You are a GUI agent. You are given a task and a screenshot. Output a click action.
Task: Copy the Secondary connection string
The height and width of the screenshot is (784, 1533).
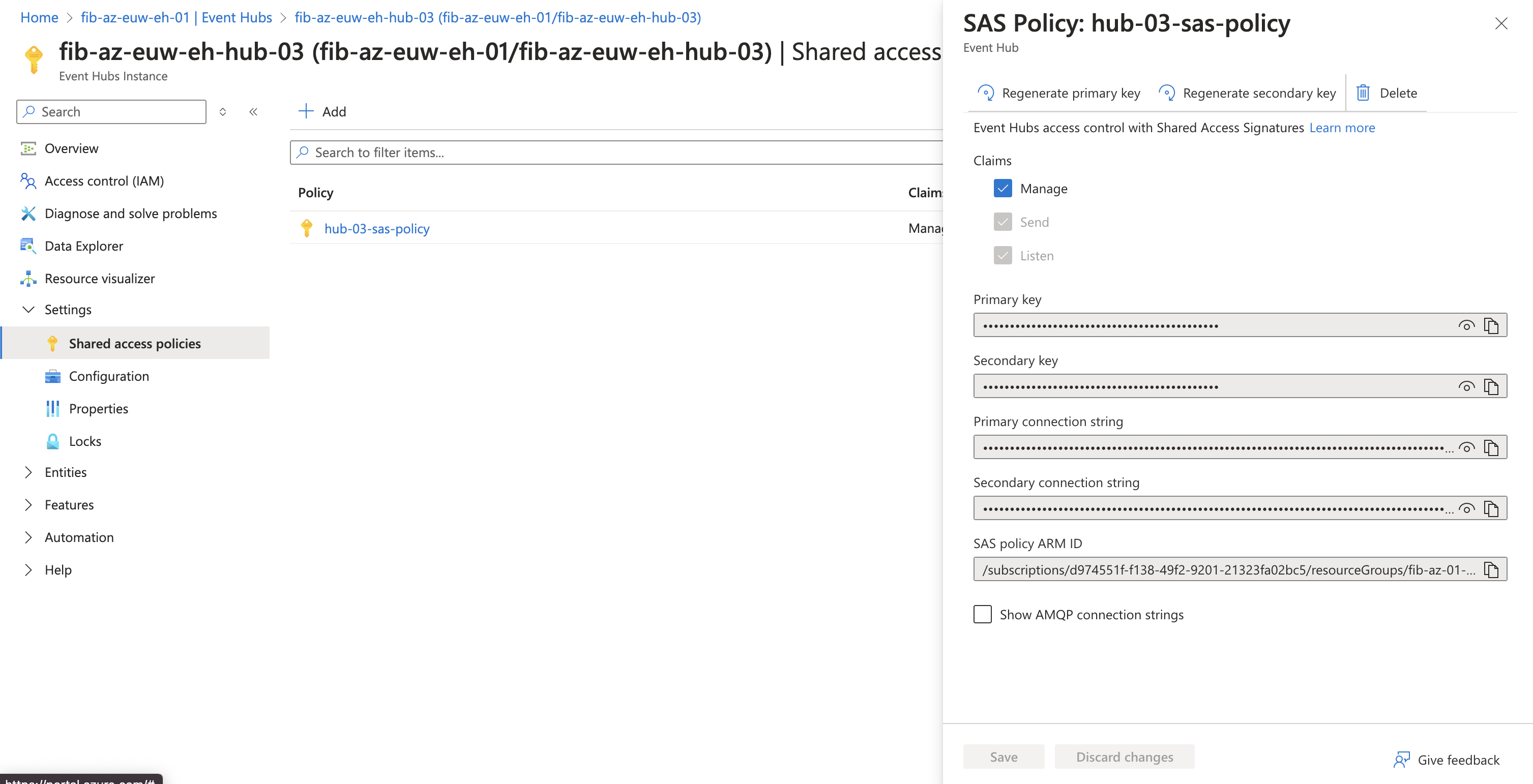[1491, 508]
